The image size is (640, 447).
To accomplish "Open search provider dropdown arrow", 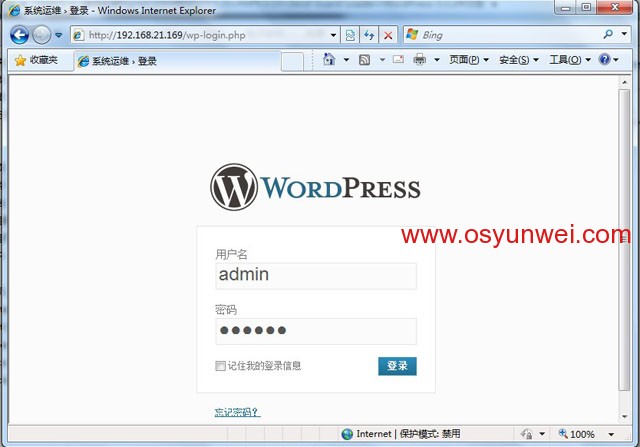I will [624, 34].
